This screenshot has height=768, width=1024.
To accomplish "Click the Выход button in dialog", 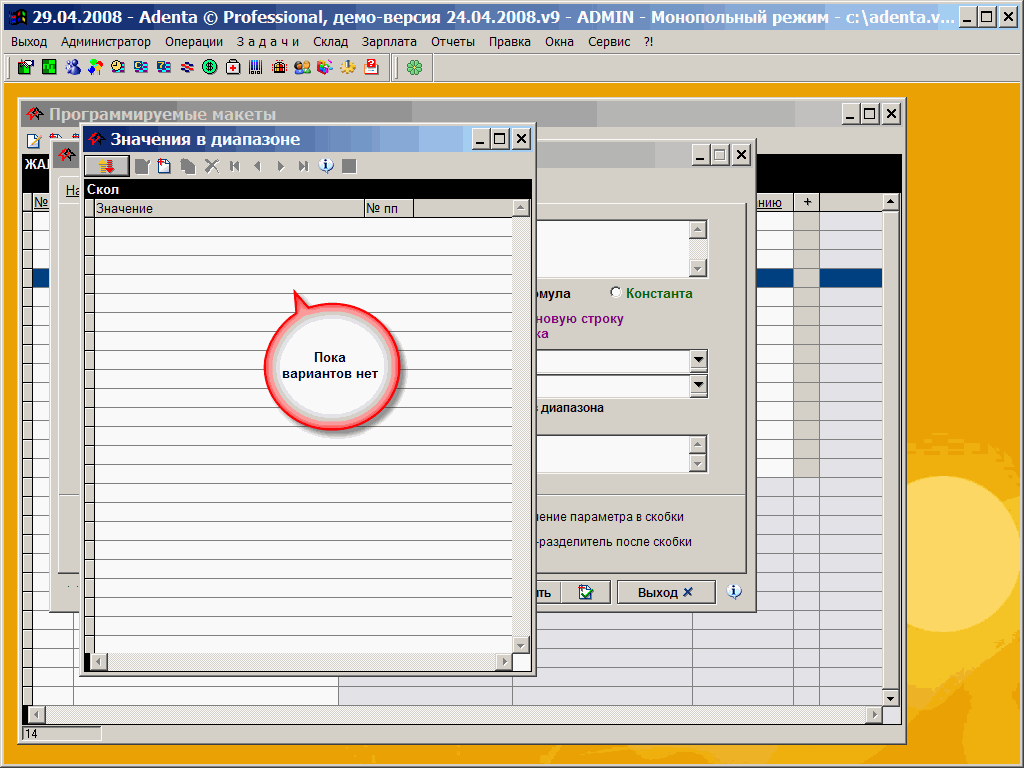I will click(665, 592).
